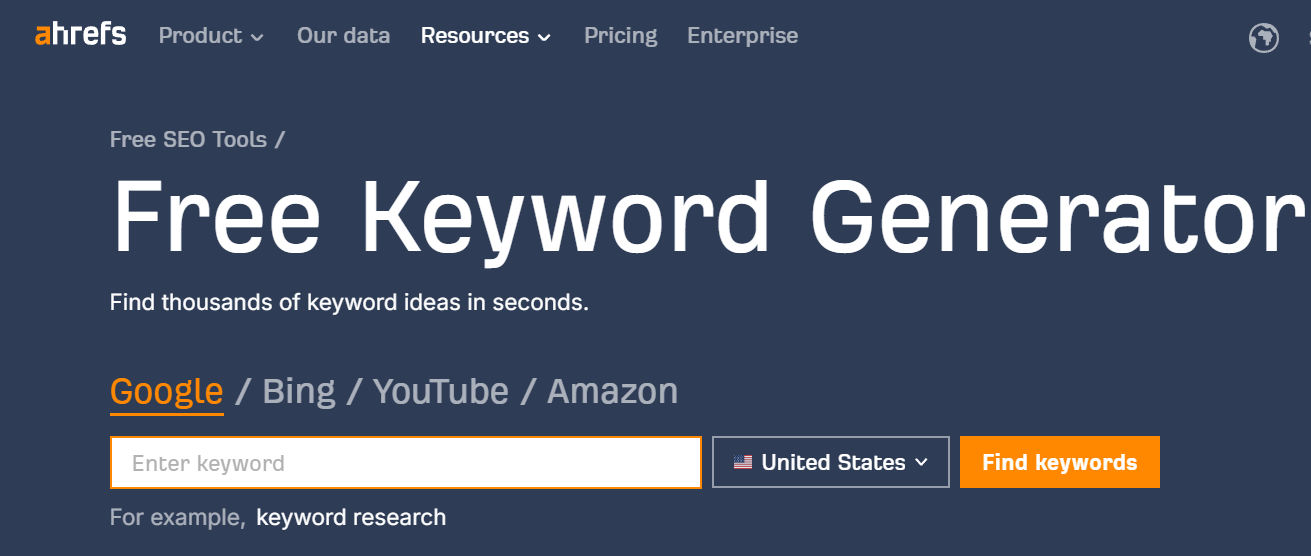Click the United States flag icon
Image resolution: width=1311 pixels, height=556 pixels.
(742, 463)
